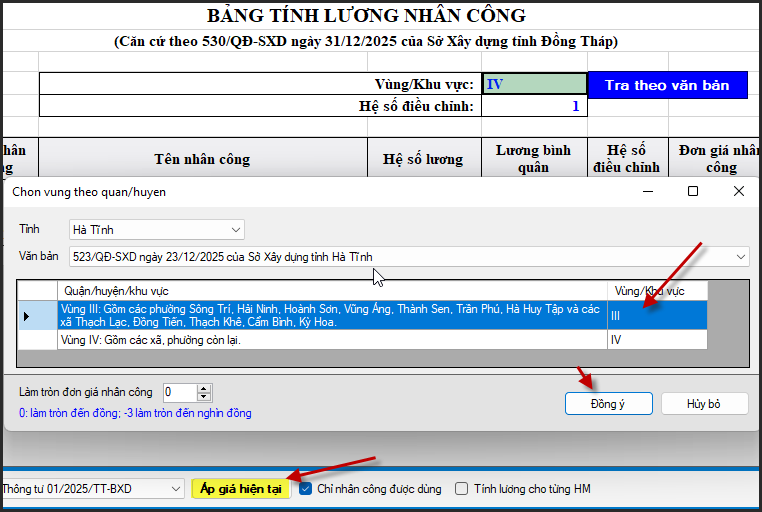Cancel with the Hủy bỏ button

pyautogui.click(x=716, y=404)
